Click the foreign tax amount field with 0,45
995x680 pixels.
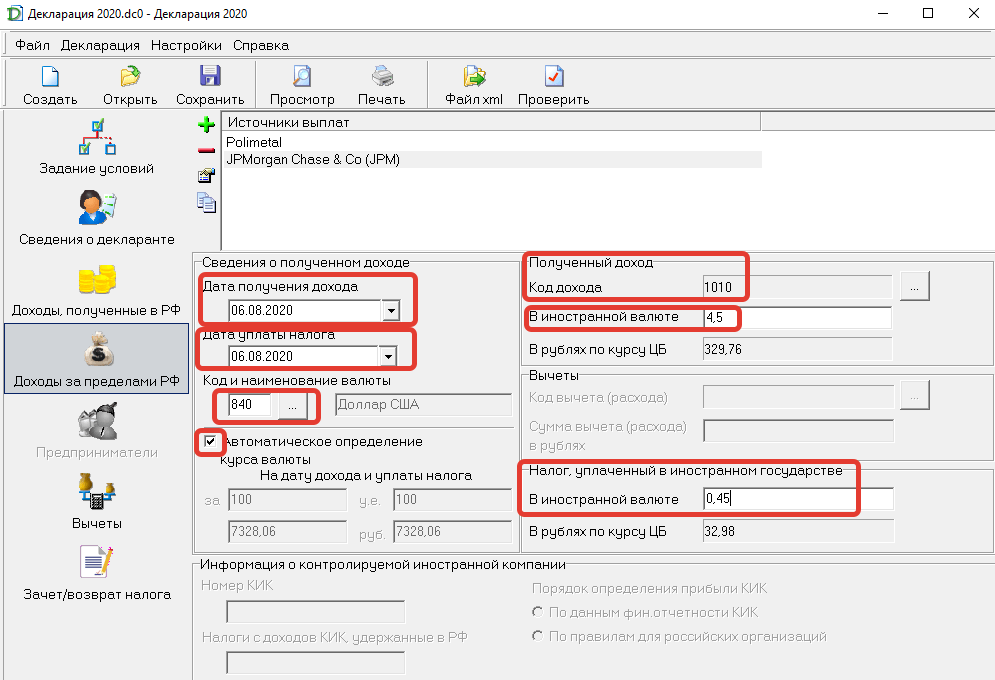coord(798,499)
